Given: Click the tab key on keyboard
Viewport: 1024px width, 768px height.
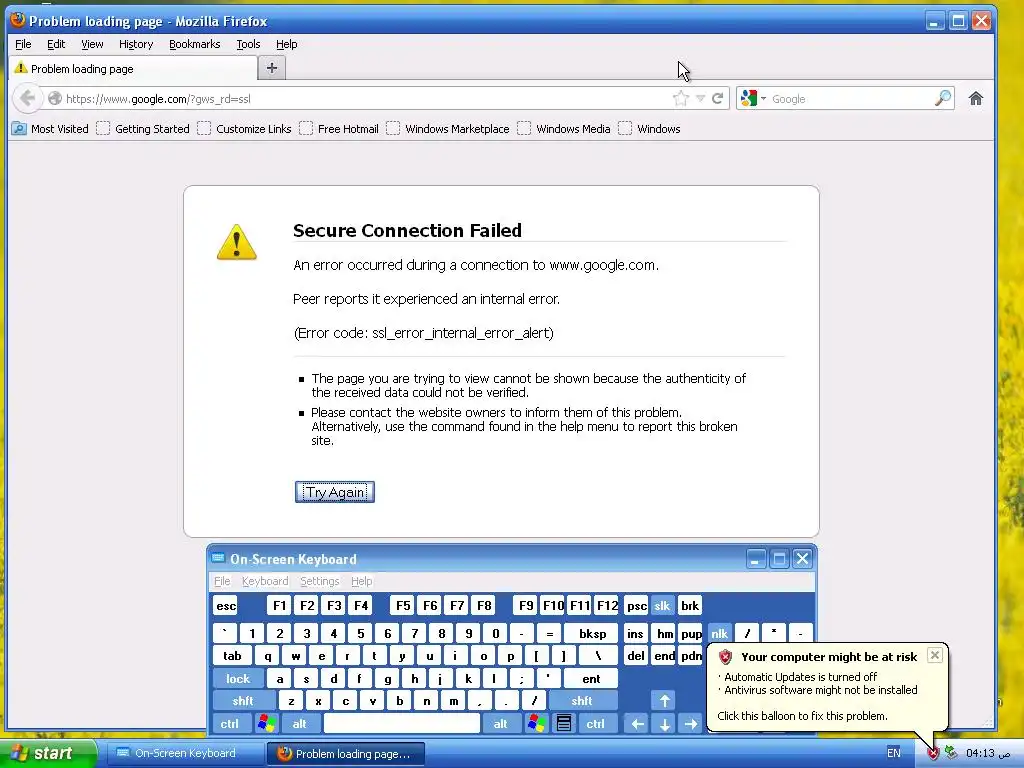Looking at the screenshot, I should click(x=232, y=656).
